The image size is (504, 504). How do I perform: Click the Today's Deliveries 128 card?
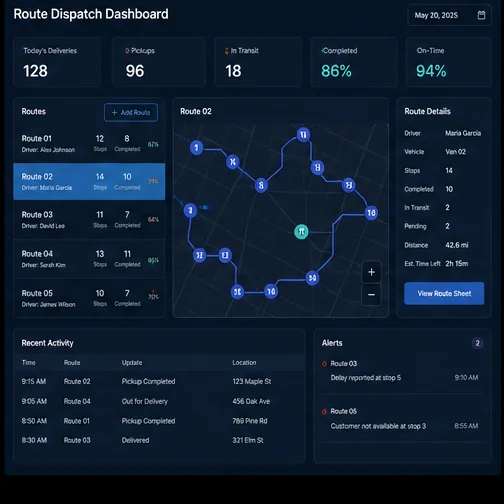(57, 62)
